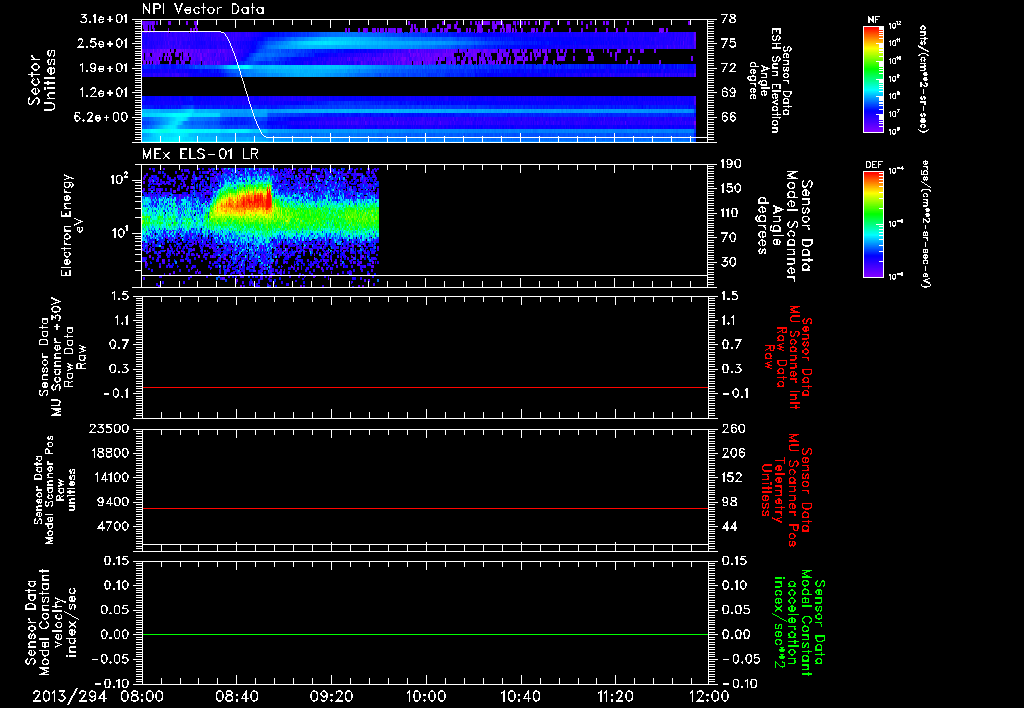Click the '9400' scanner position tick value
The image size is (1024, 708).
tap(112, 502)
